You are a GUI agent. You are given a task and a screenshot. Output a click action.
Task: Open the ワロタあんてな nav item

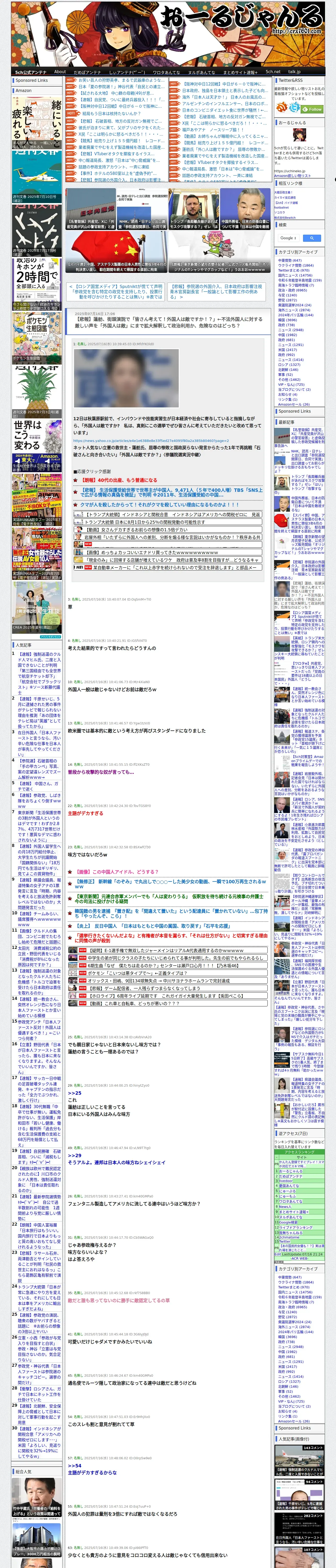pyautogui.click(x=166, y=72)
